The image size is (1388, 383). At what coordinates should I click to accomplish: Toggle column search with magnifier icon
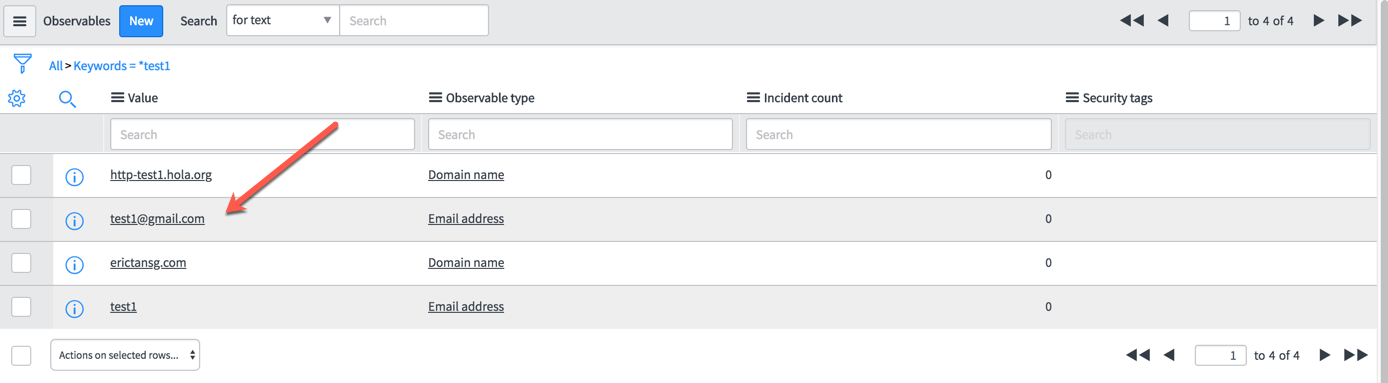tap(67, 99)
